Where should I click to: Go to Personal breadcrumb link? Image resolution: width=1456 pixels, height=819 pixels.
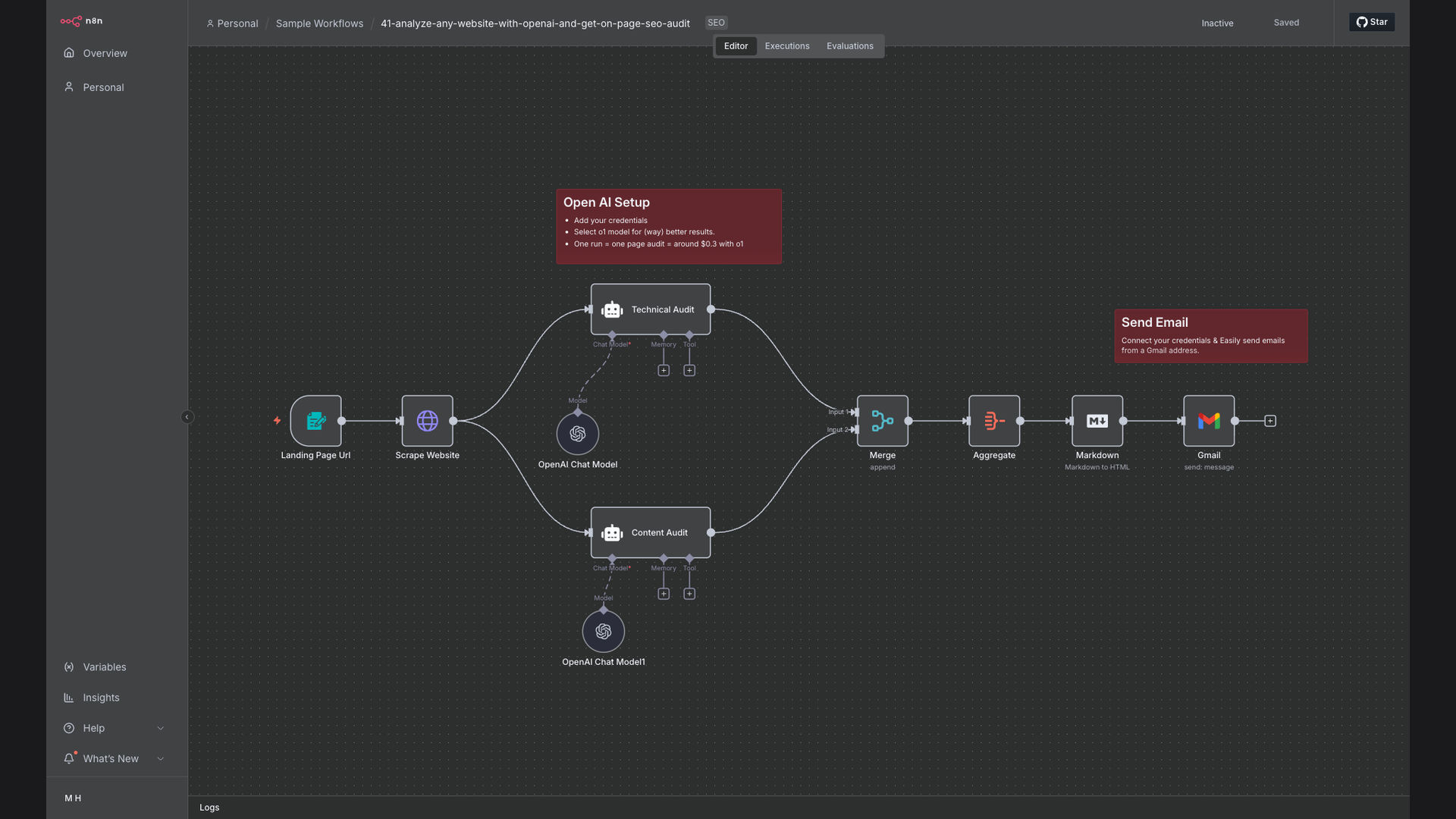pos(232,24)
